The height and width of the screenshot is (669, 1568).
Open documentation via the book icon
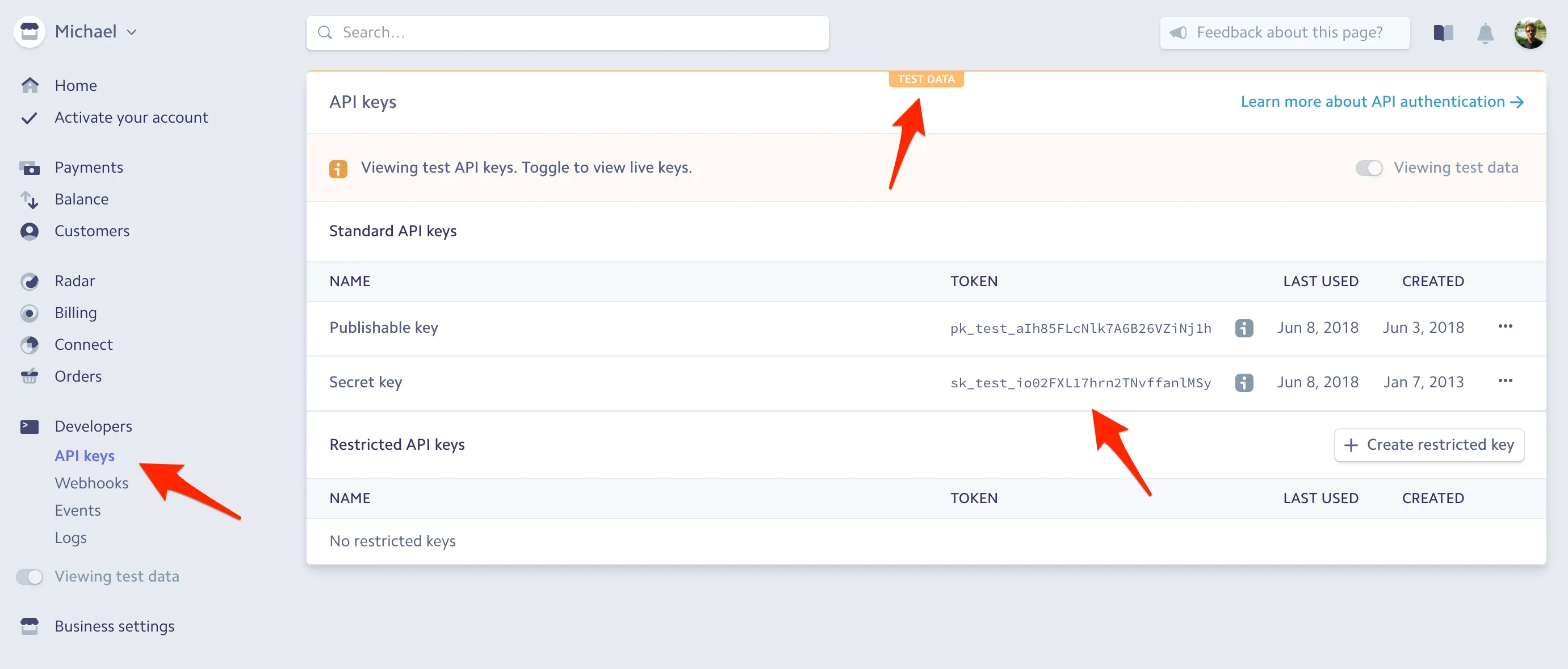(x=1443, y=33)
